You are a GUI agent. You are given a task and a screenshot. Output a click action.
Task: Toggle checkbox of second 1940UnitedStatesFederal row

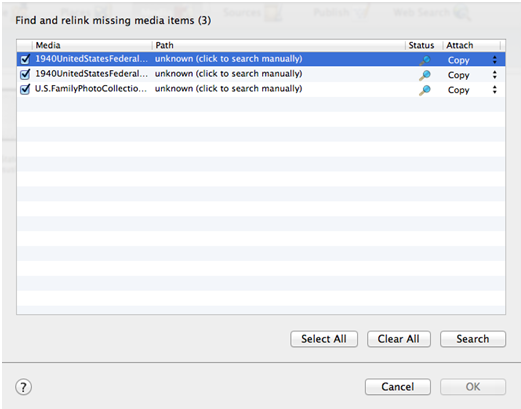25,74
